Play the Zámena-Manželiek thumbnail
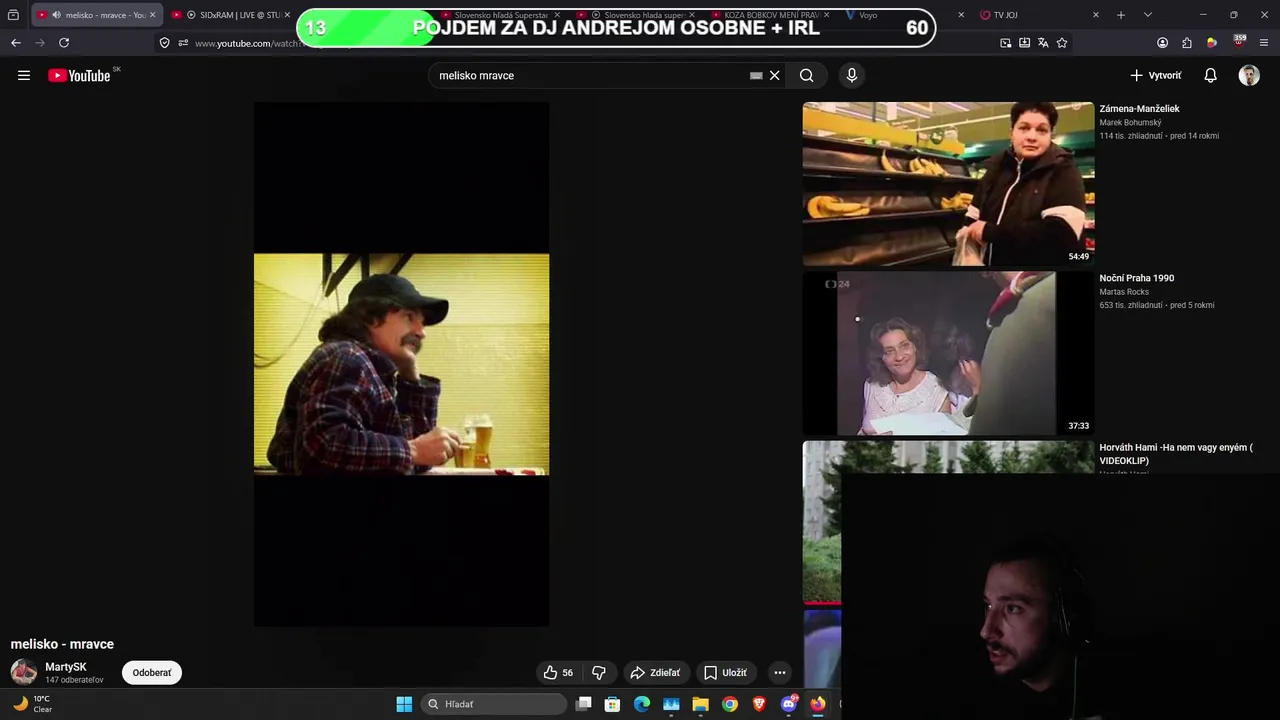This screenshot has height=720, width=1280. pyautogui.click(x=948, y=184)
